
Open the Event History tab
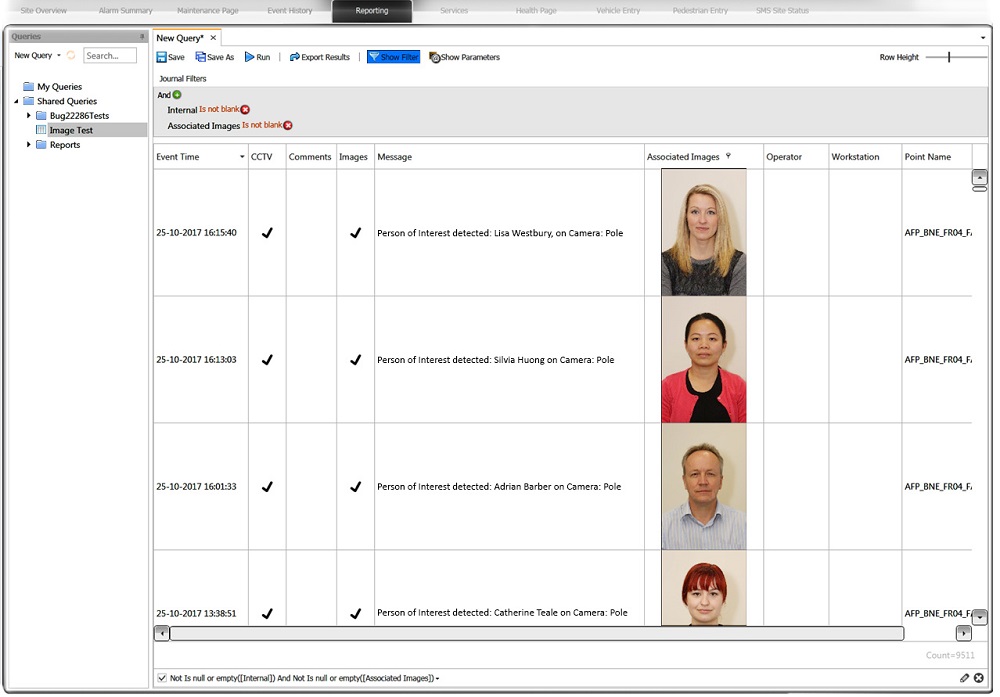pyautogui.click(x=290, y=11)
